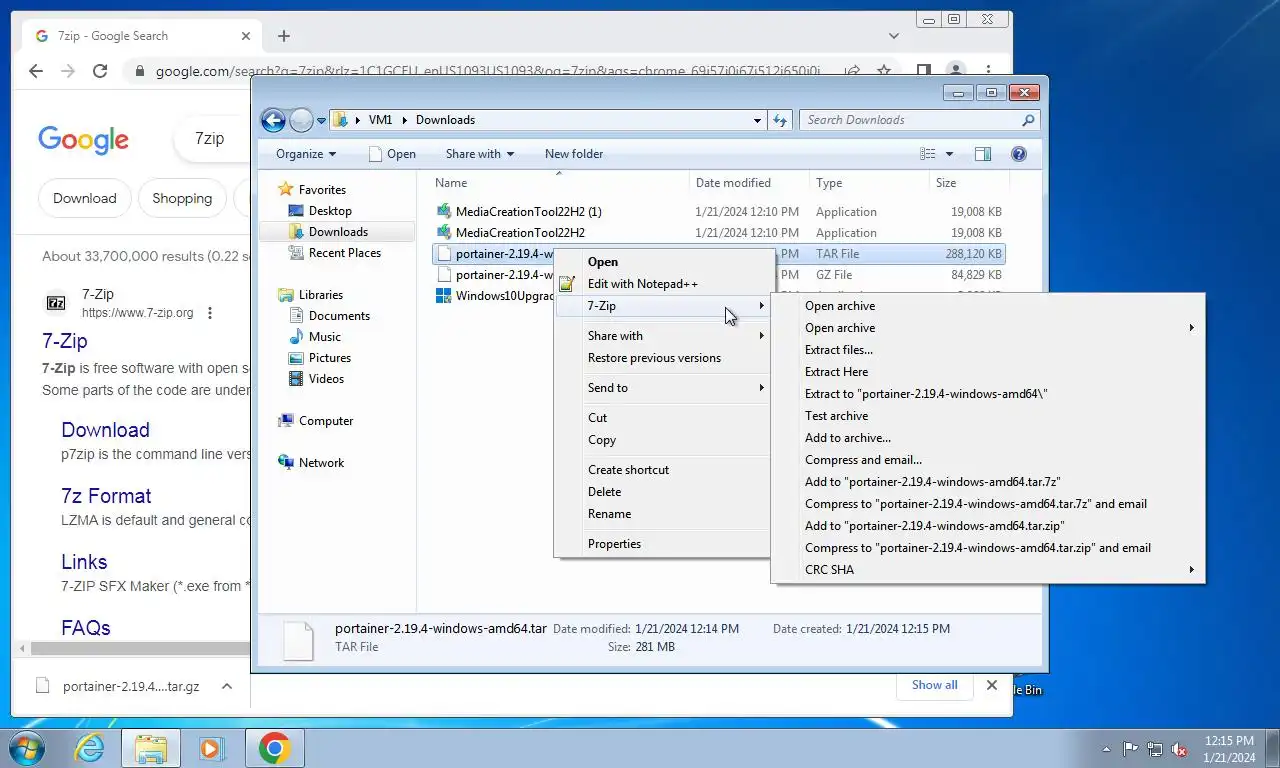1280x768 pixels.
Task: Expand Send to submenu in context menu
Action: click(662, 388)
